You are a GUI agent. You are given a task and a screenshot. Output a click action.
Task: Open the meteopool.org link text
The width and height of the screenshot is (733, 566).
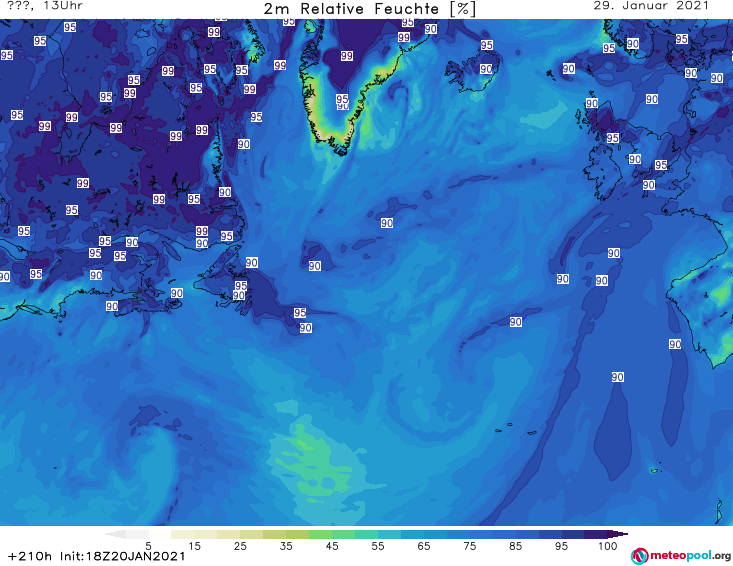690,556
